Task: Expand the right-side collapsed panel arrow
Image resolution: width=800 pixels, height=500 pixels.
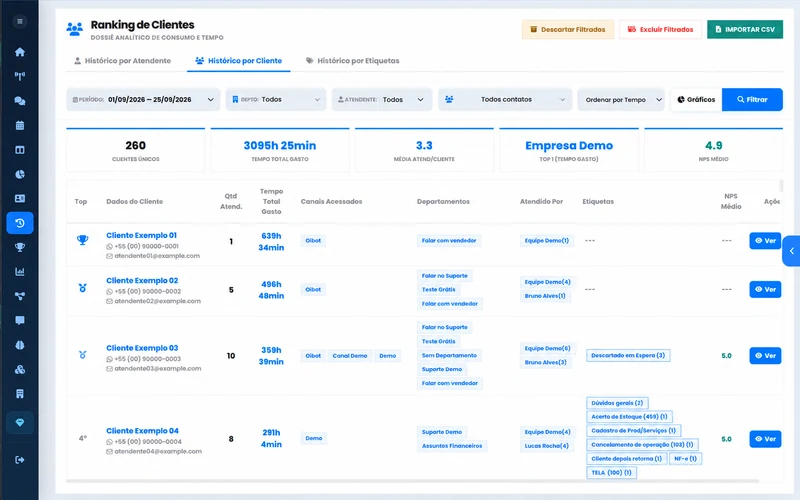Action: point(791,251)
